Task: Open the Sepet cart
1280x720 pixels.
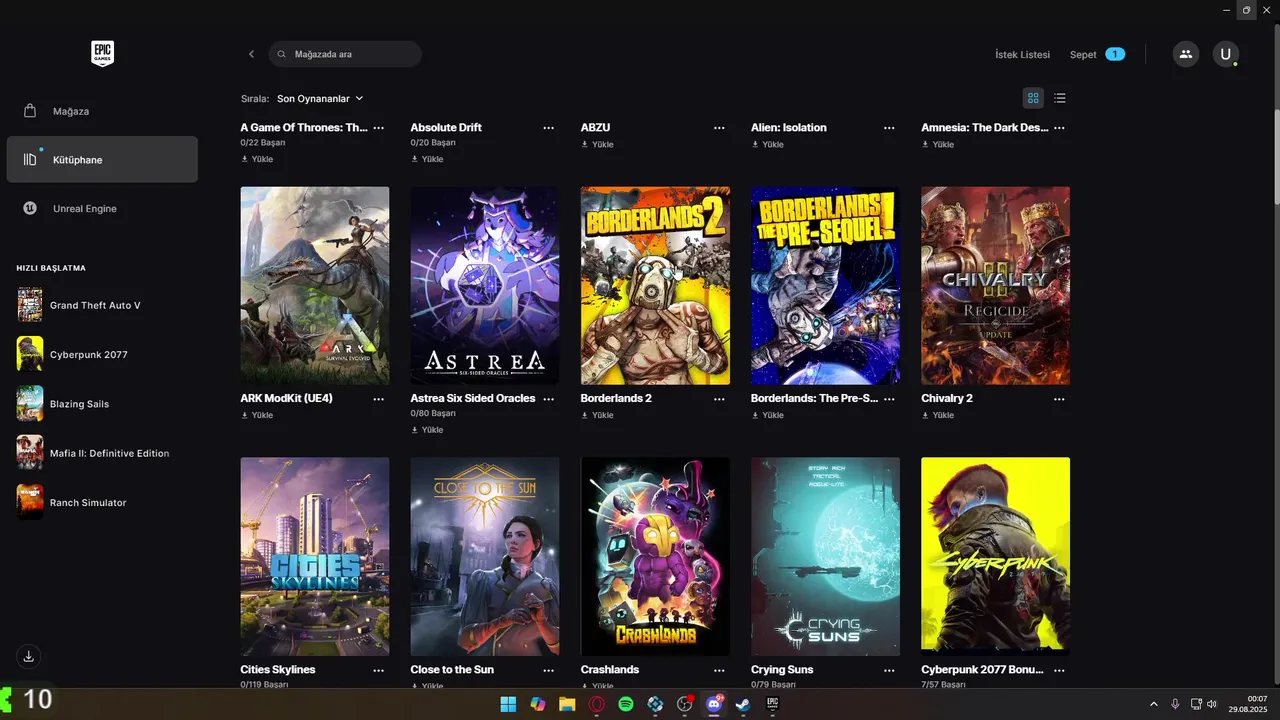Action: click(1097, 54)
